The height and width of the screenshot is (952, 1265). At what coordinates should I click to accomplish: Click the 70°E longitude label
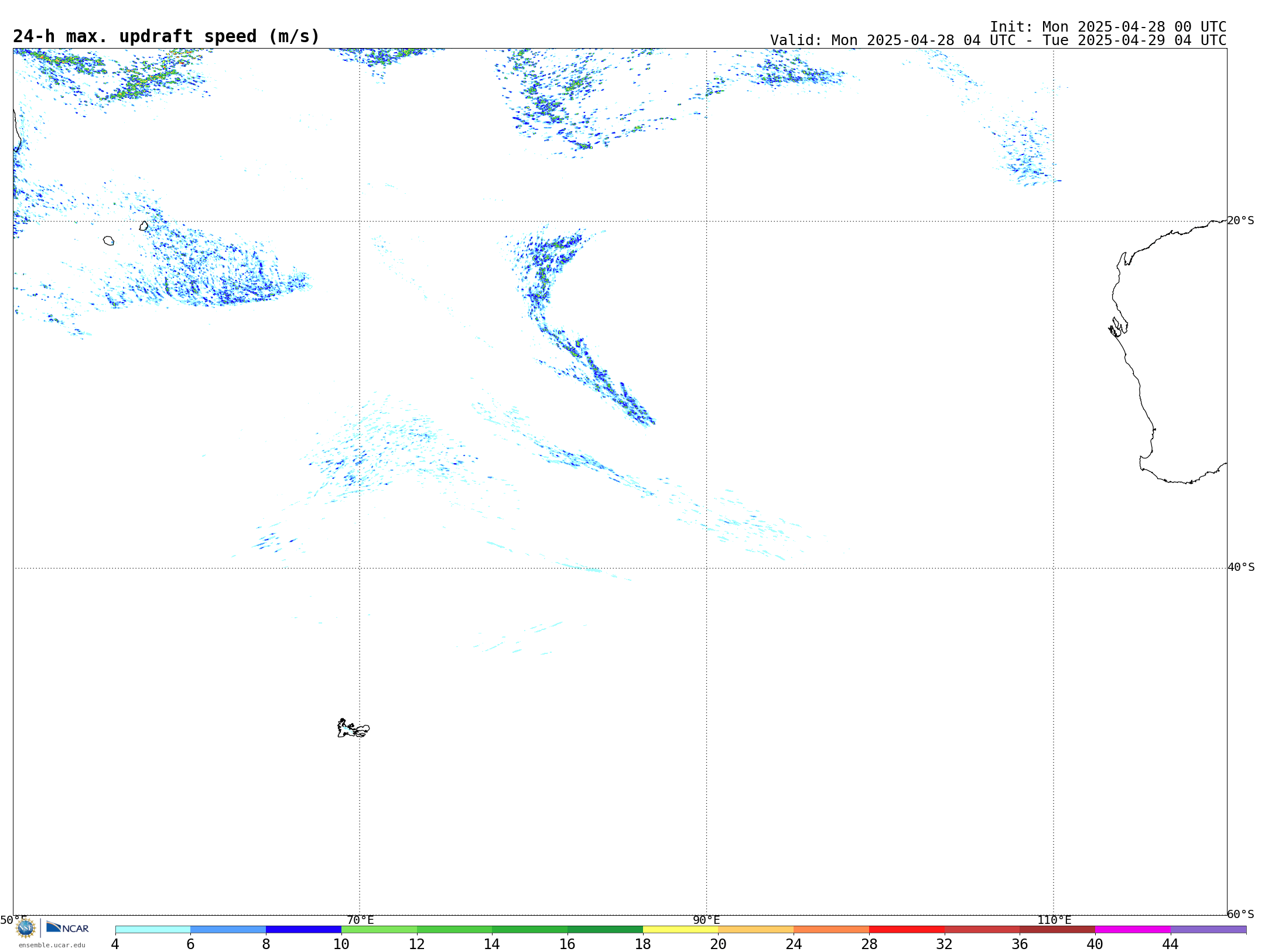point(360,920)
